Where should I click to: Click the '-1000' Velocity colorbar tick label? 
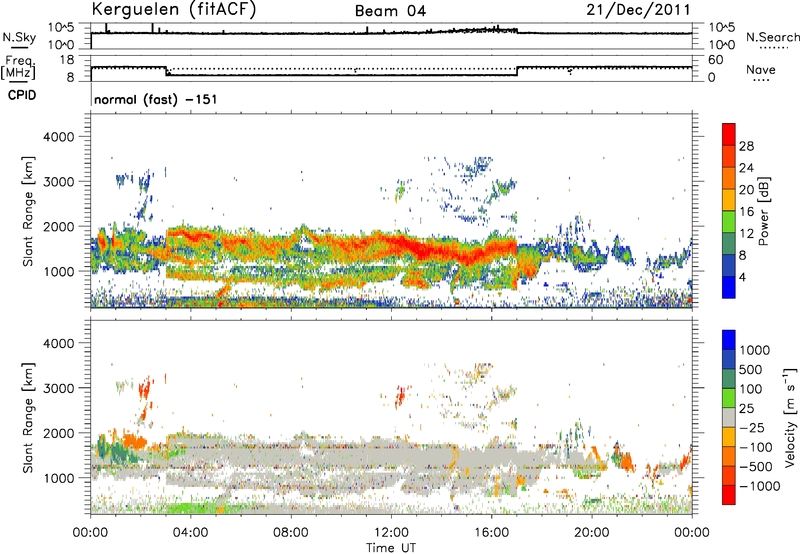point(759,486)
